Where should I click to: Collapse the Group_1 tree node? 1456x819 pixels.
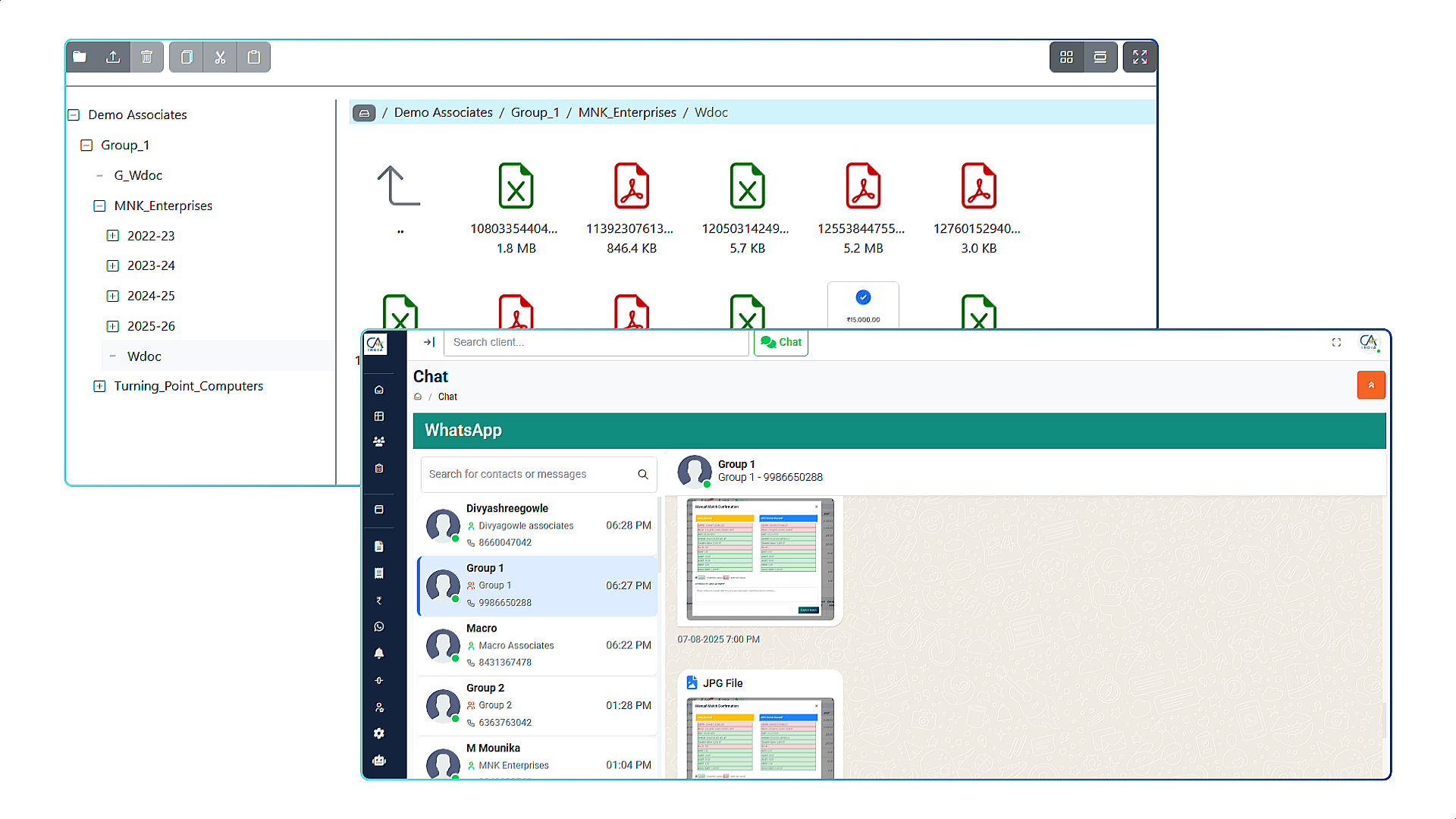[86, 145]
